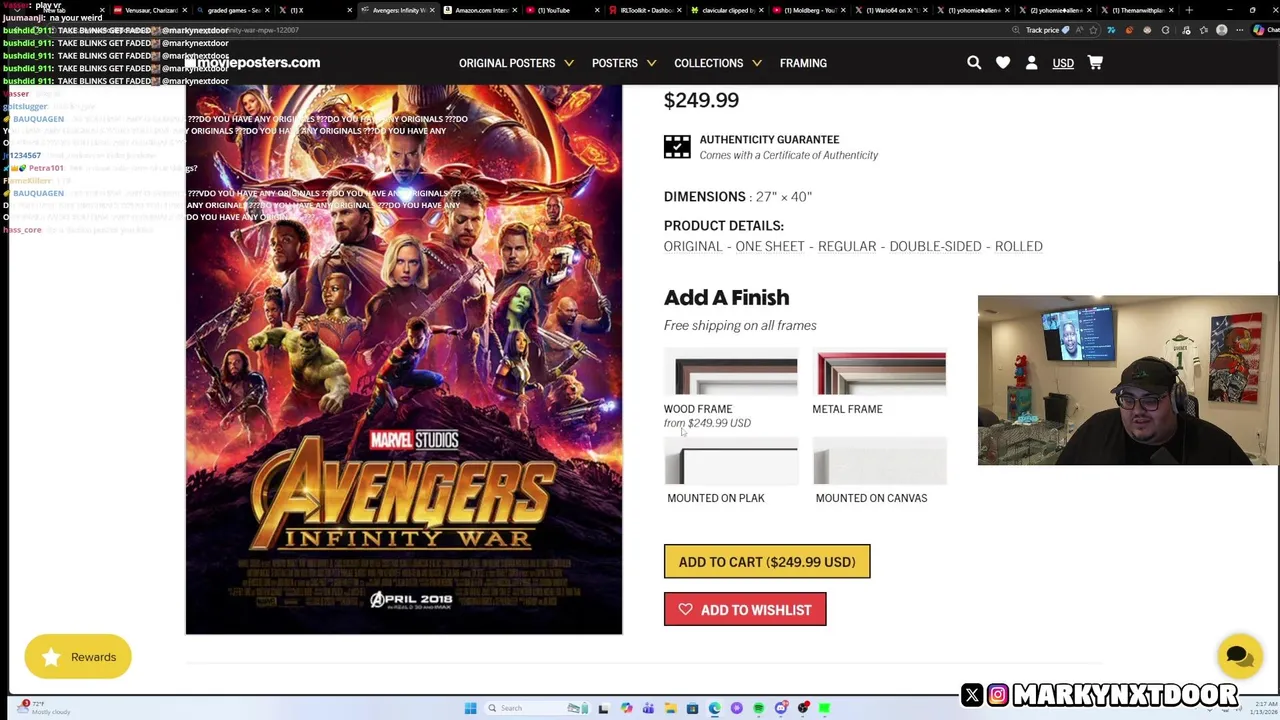Click the Track price button in address bar
1280x720 pixels.
point(1047,30)
